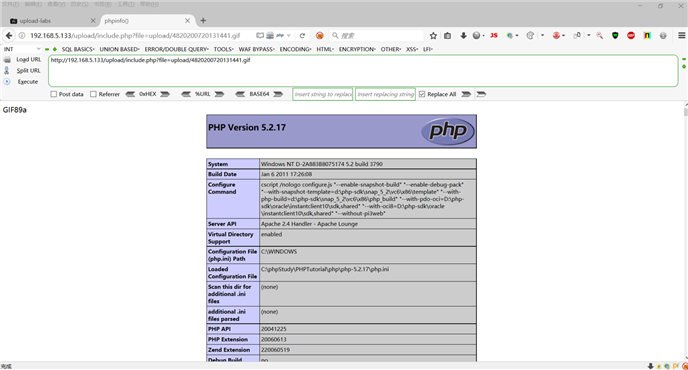Close the upload-labs tab
Screen dimensions: 688x370
[x=93, y=21]
